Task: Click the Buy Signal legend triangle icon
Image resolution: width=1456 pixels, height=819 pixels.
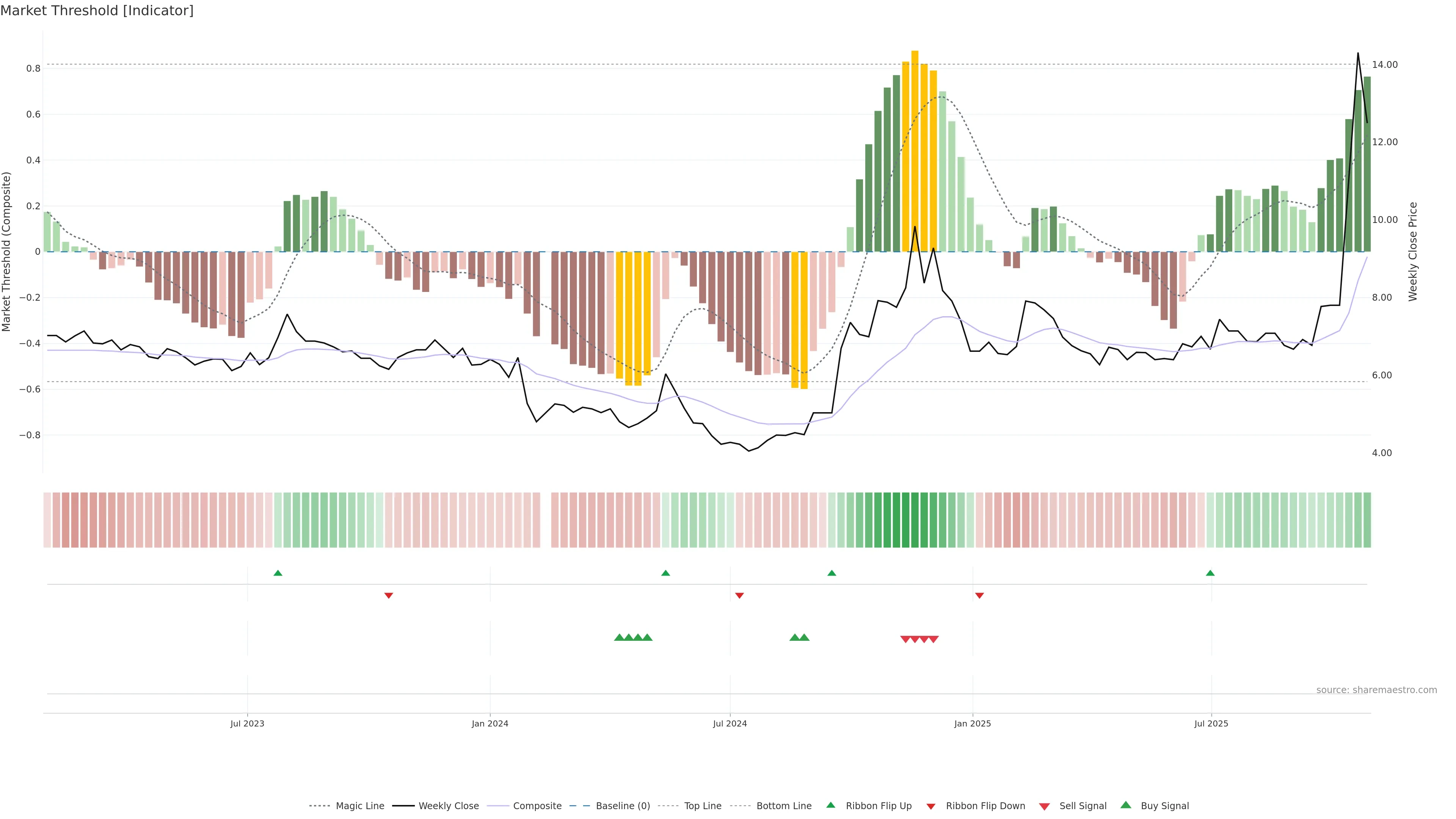Action: [x=1125, y=805]
